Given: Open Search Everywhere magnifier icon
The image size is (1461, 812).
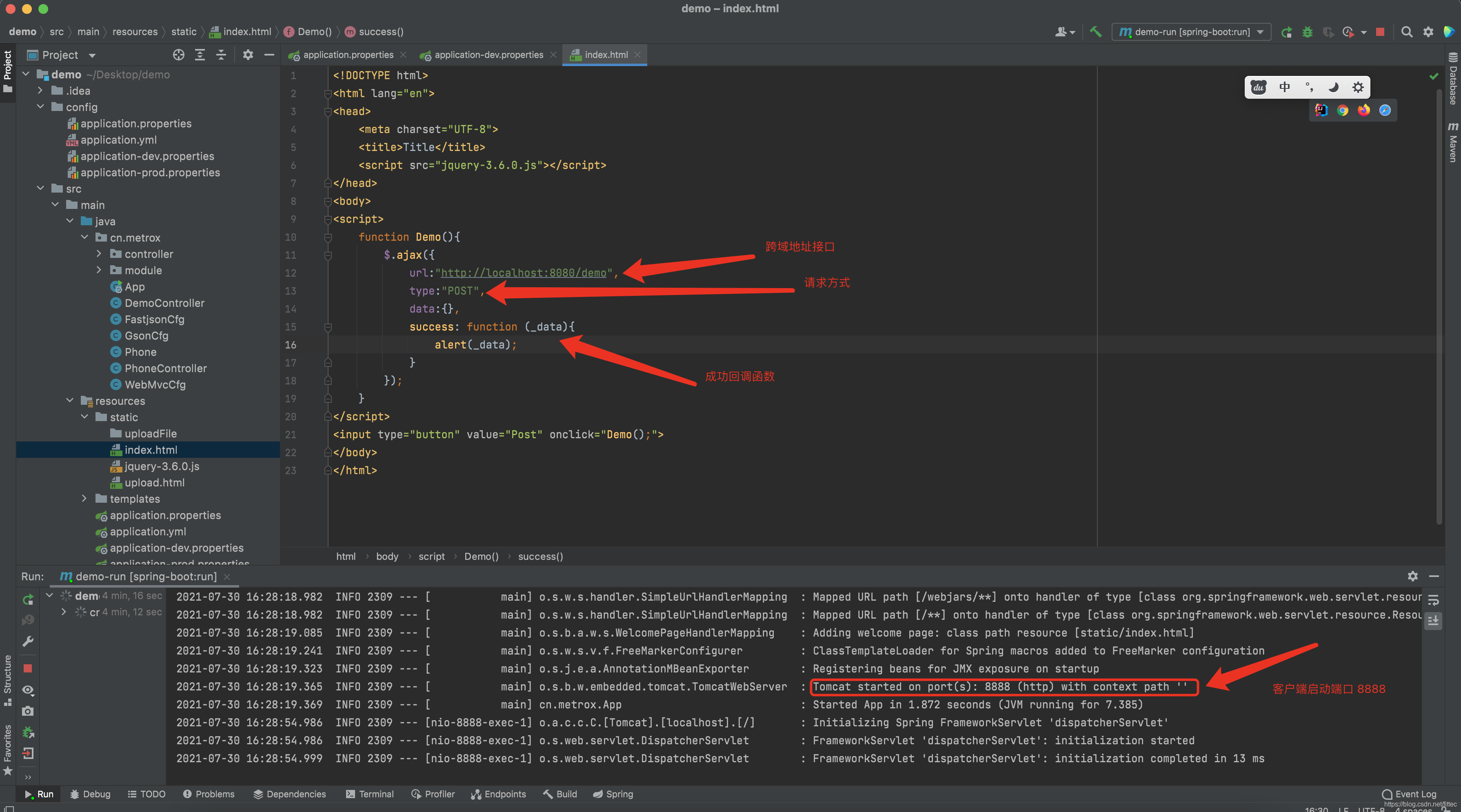Looking at the screenshot, I should [1407, 32].
